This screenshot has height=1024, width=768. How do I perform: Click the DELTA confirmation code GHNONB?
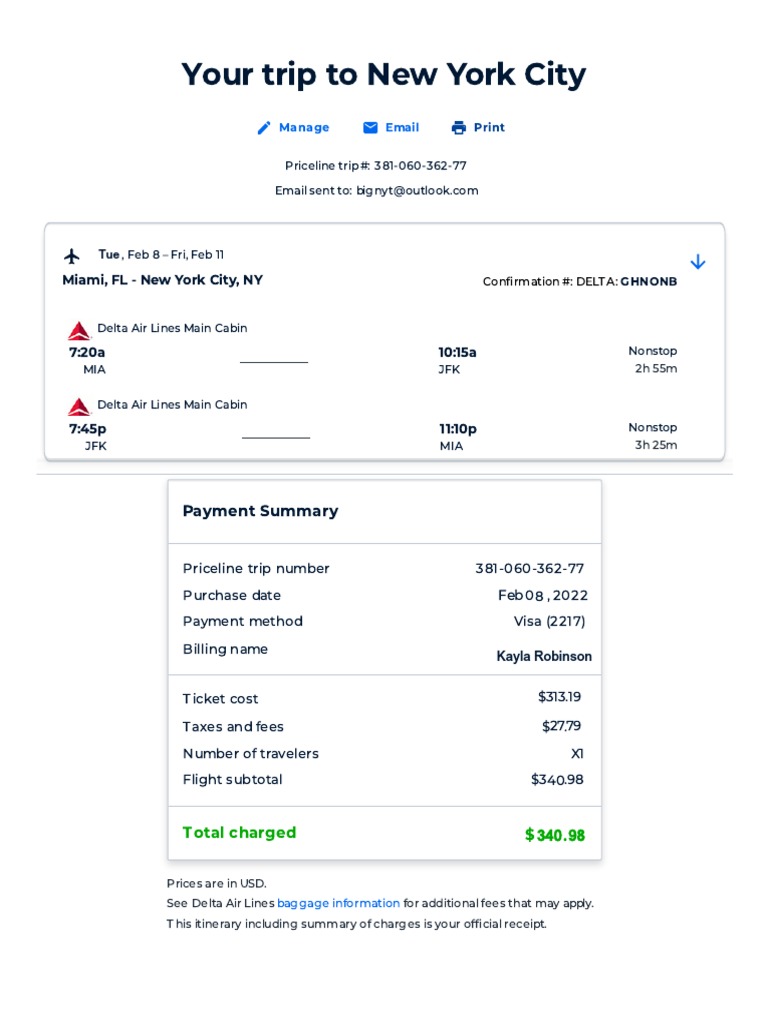tap(648, 282)
